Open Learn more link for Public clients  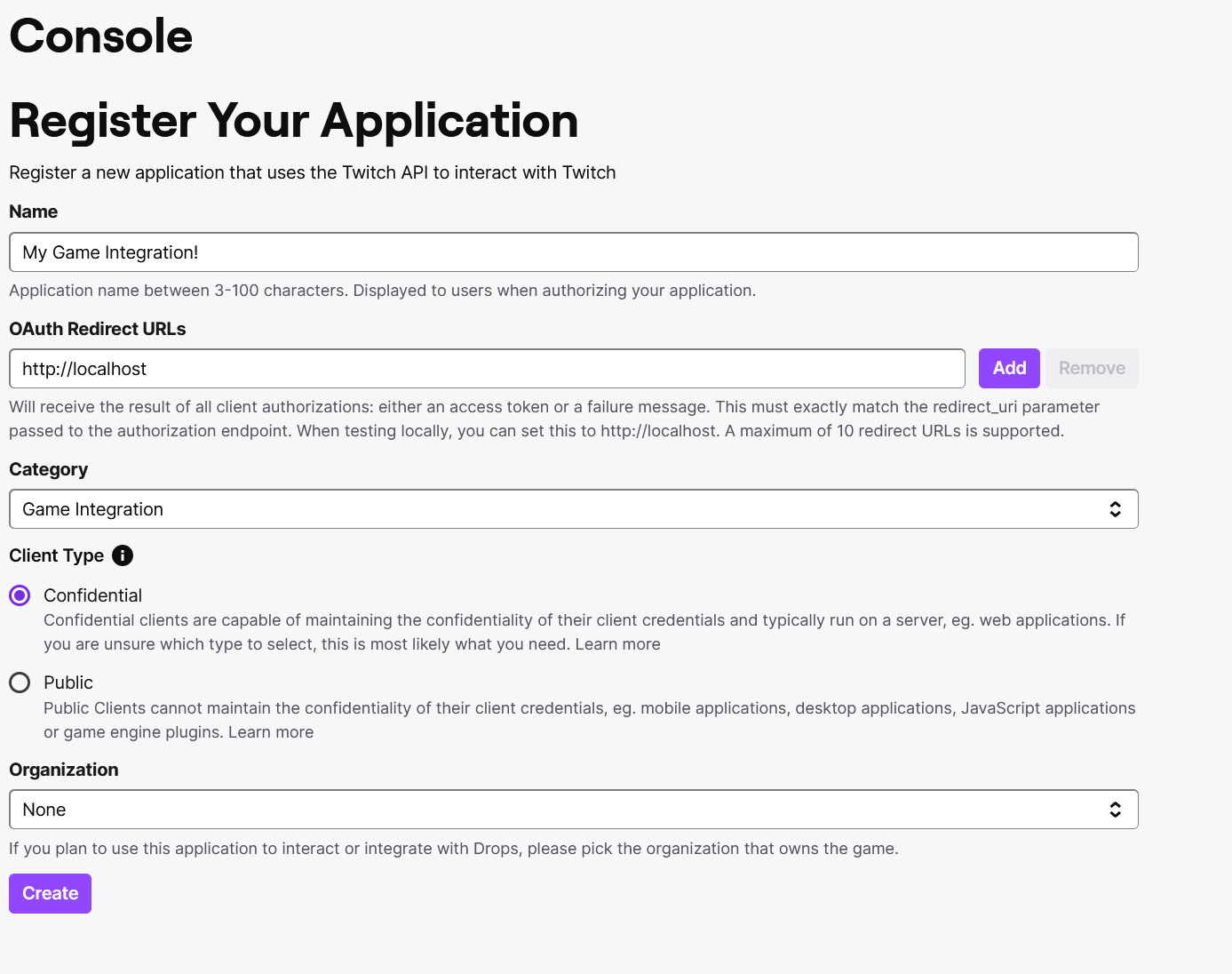(271, 732)
